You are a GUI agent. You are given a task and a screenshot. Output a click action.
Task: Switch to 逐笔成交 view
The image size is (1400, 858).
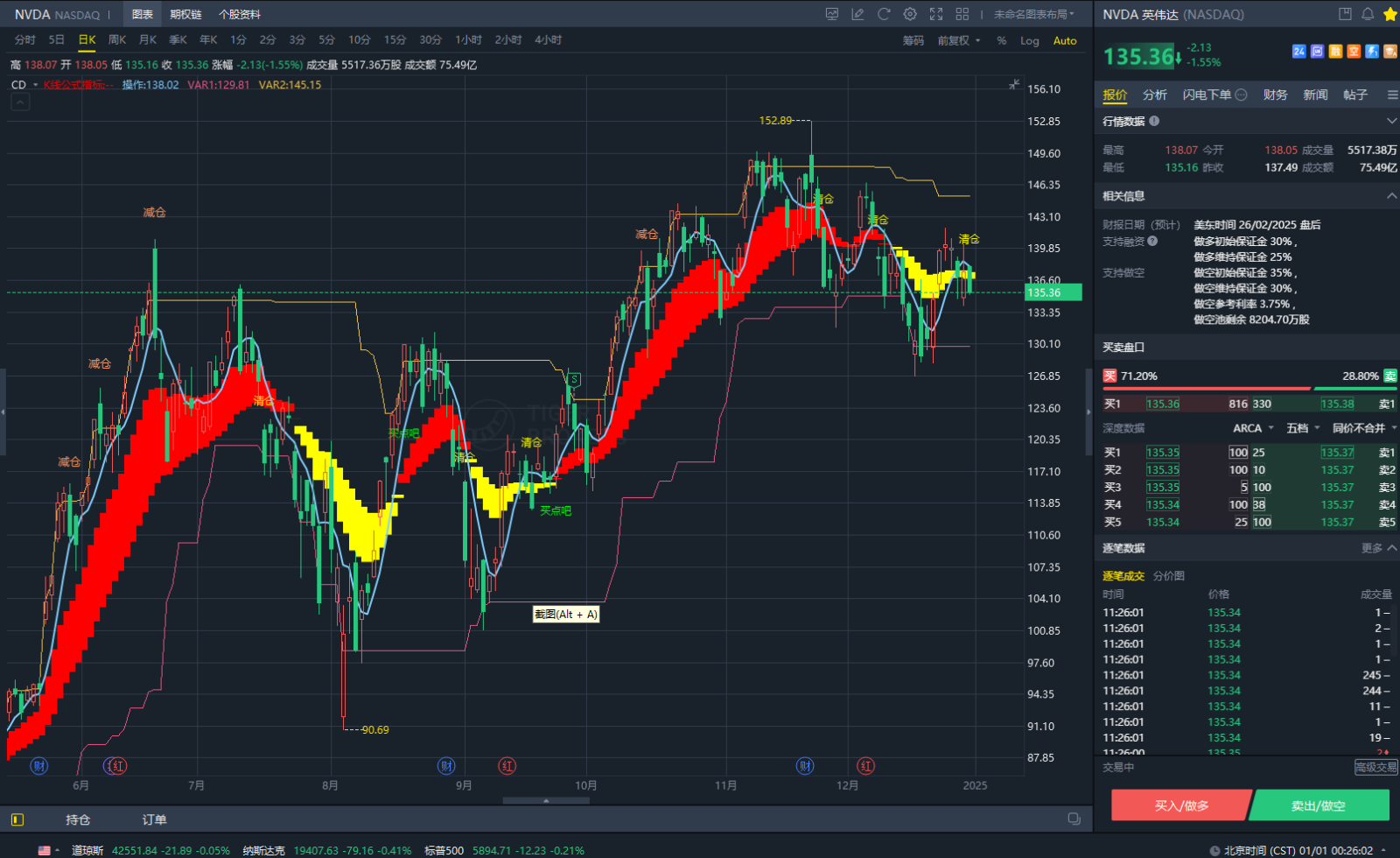pos(1123,575)
